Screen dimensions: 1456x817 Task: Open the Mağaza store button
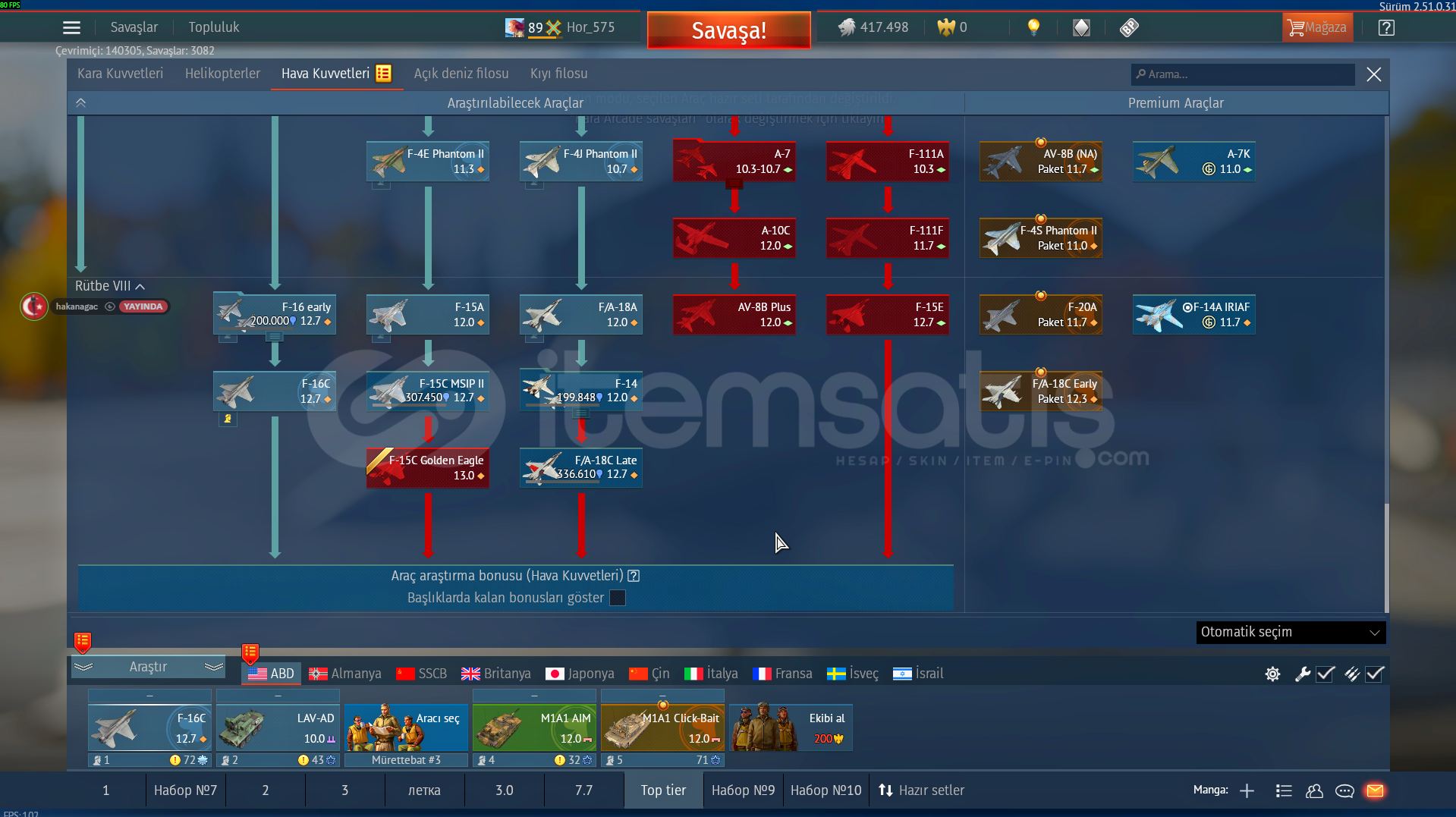pyautogui.click(x=1317, y=27)
